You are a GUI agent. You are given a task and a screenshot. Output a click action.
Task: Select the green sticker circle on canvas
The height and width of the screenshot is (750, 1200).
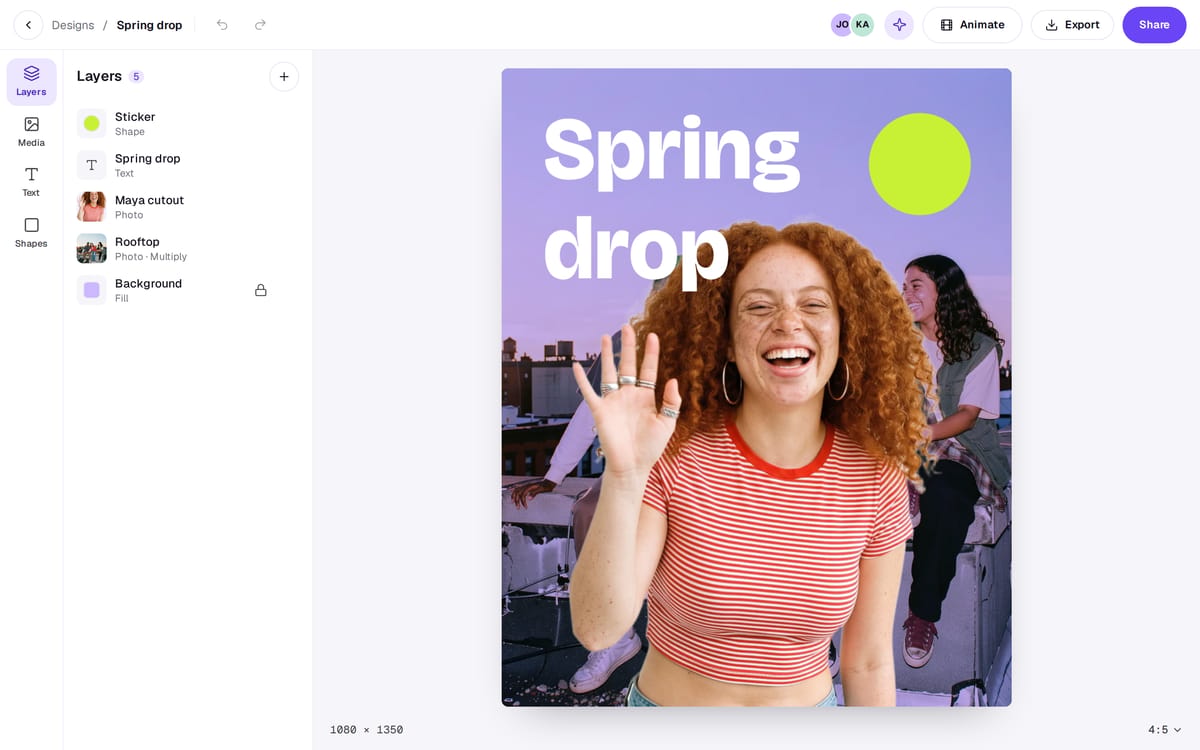pyautogui.click(x=919, y=164)
